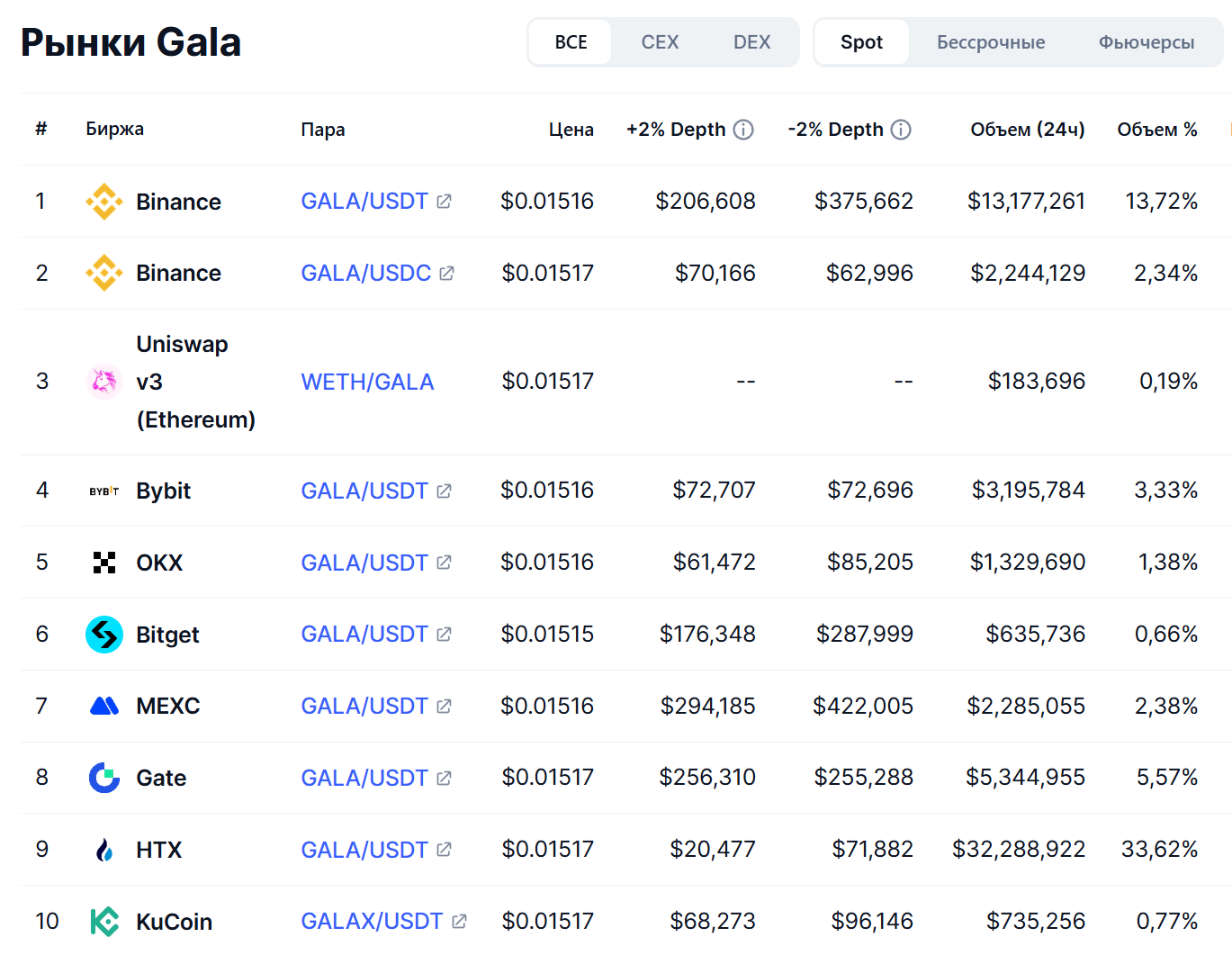Click the Binance logo in row 2
Viewport: 1232px width, 955px height.
[104, 273]
